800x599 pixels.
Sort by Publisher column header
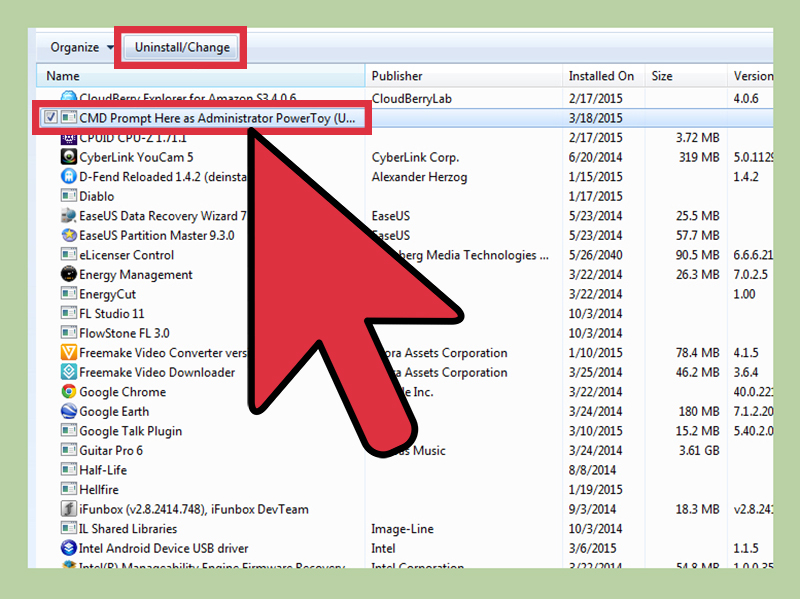[x=464, y=76]
